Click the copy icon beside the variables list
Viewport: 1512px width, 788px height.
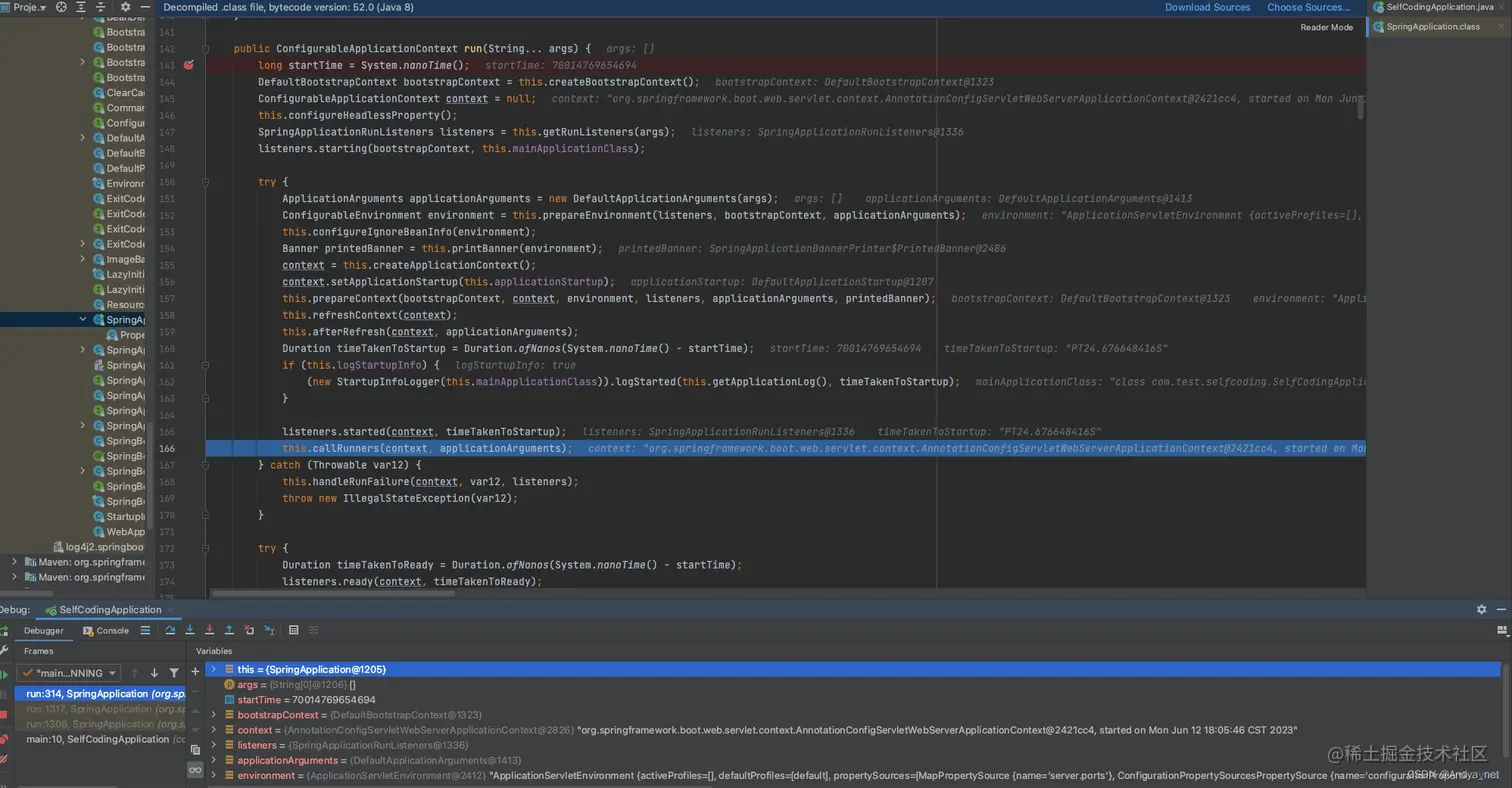coord(195,749)
